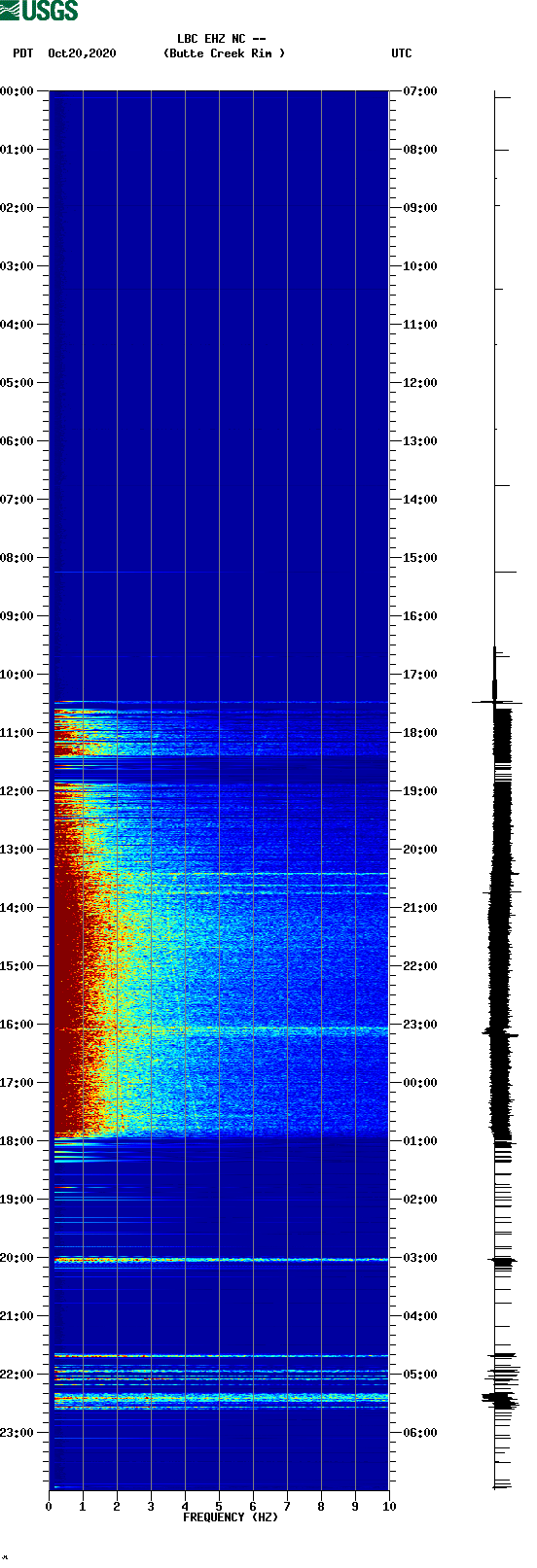
Task: Click the 07:00 UTC time label
Action: click(x=420, y=91)
